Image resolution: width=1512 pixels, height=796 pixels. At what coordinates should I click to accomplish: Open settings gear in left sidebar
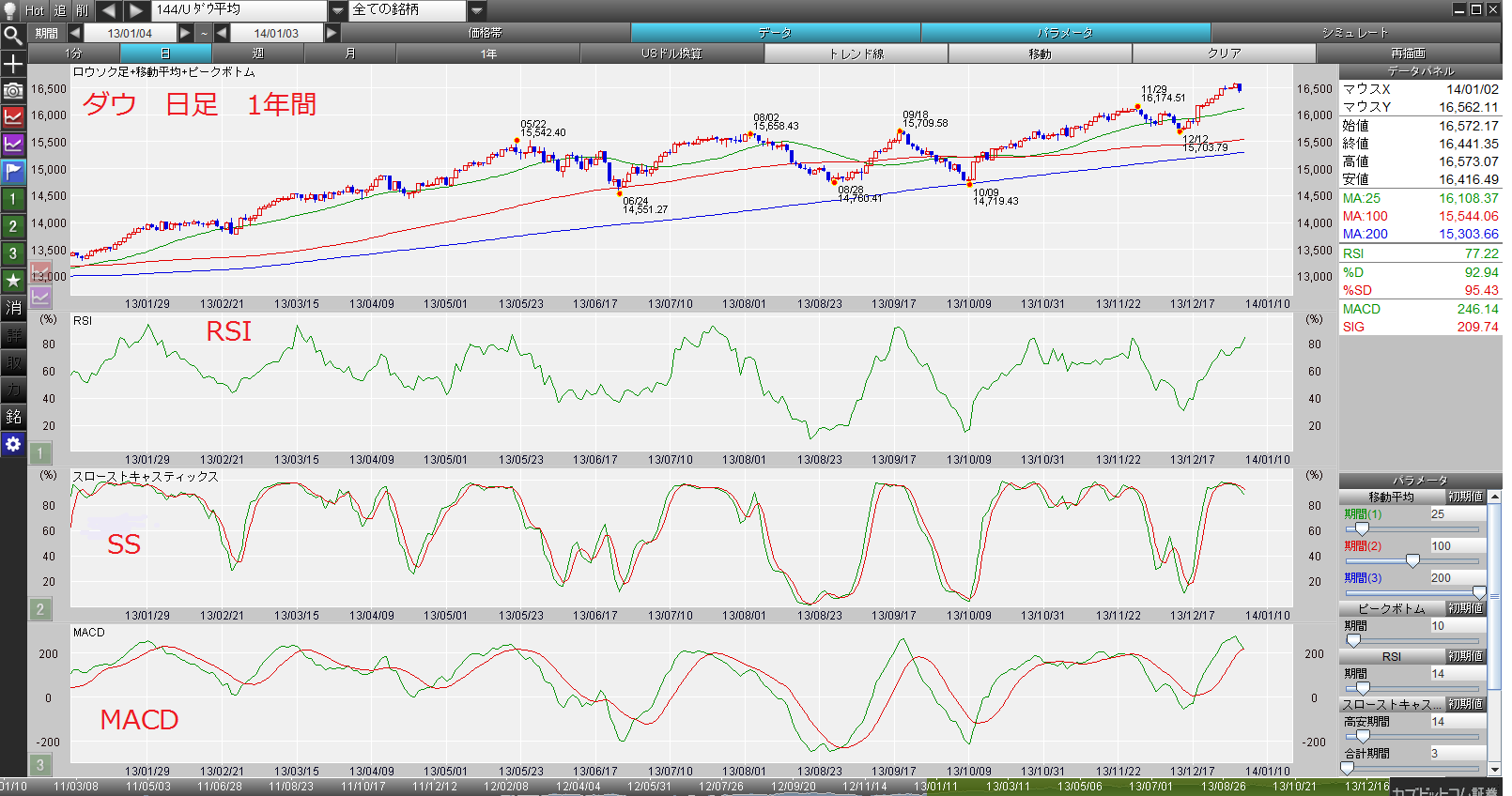13,444
